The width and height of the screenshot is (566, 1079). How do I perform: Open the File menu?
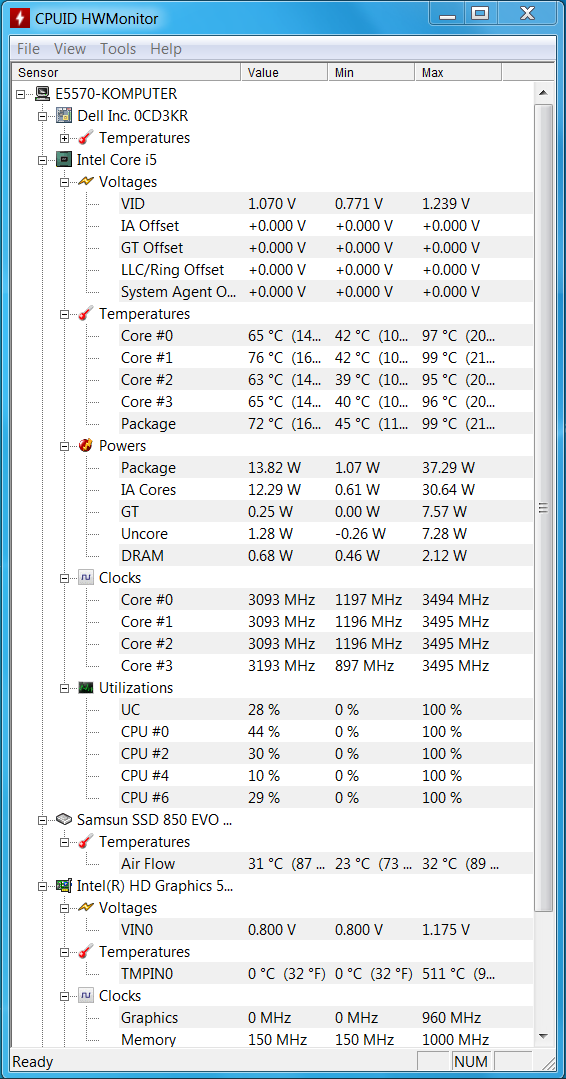point(28,49)
